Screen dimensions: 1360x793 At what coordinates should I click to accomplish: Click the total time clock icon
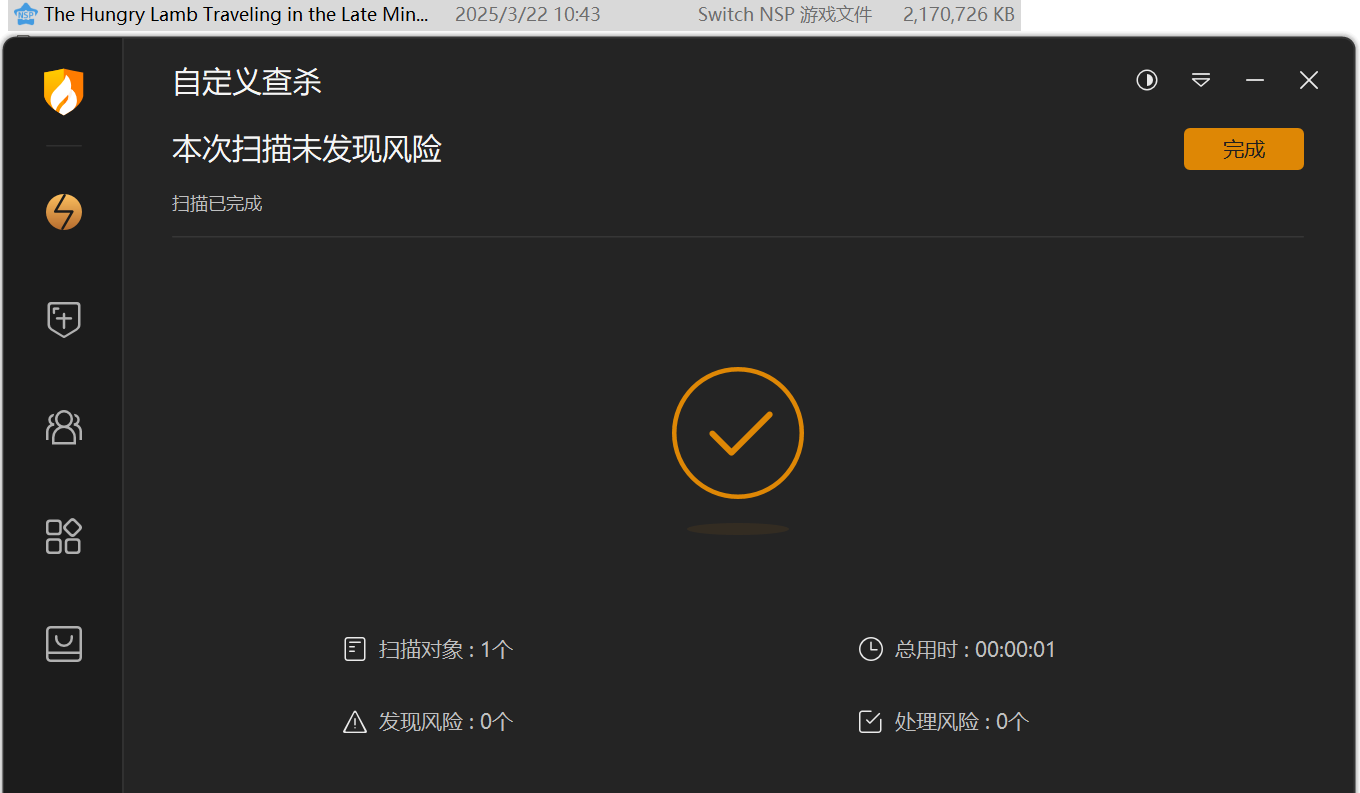click(x=871, y=650)
